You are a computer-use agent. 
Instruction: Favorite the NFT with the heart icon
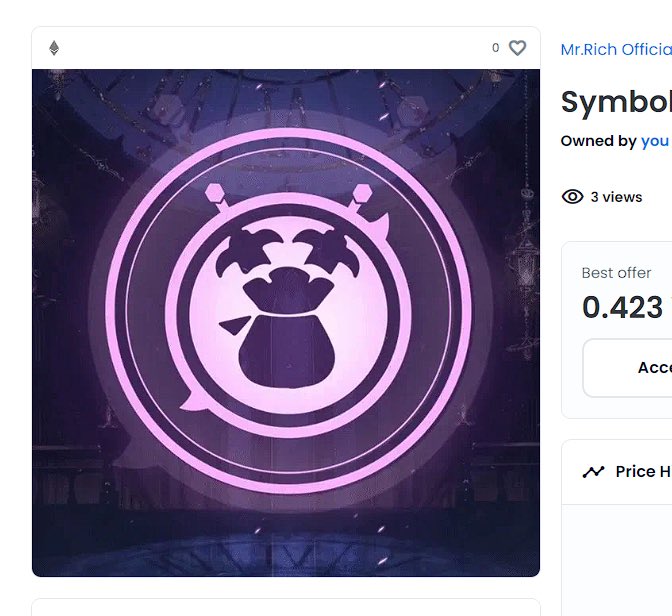tap(517, 48)
